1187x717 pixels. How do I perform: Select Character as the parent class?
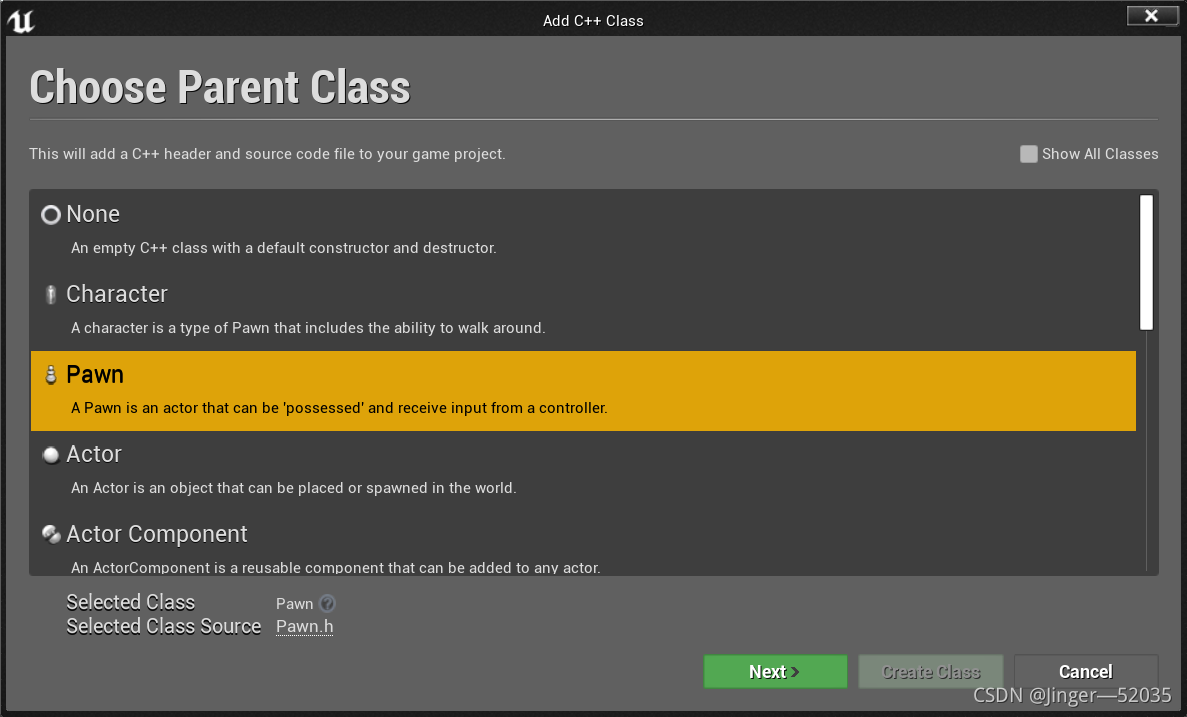(583, 311)
